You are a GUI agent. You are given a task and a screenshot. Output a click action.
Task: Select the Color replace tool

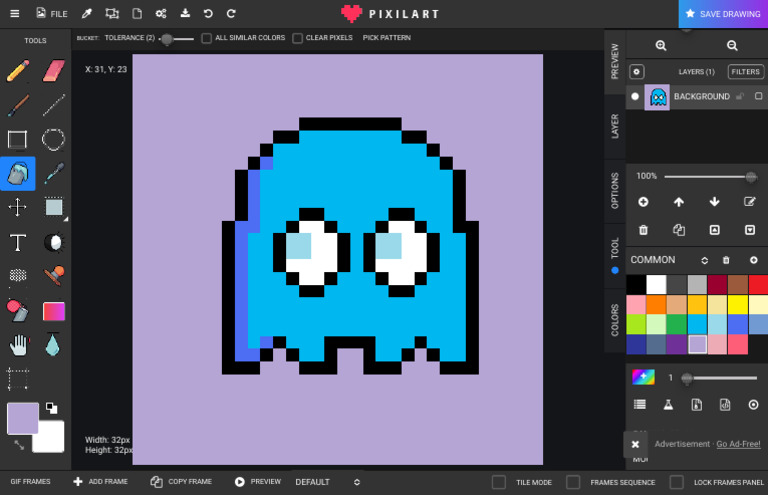(18, 311)
